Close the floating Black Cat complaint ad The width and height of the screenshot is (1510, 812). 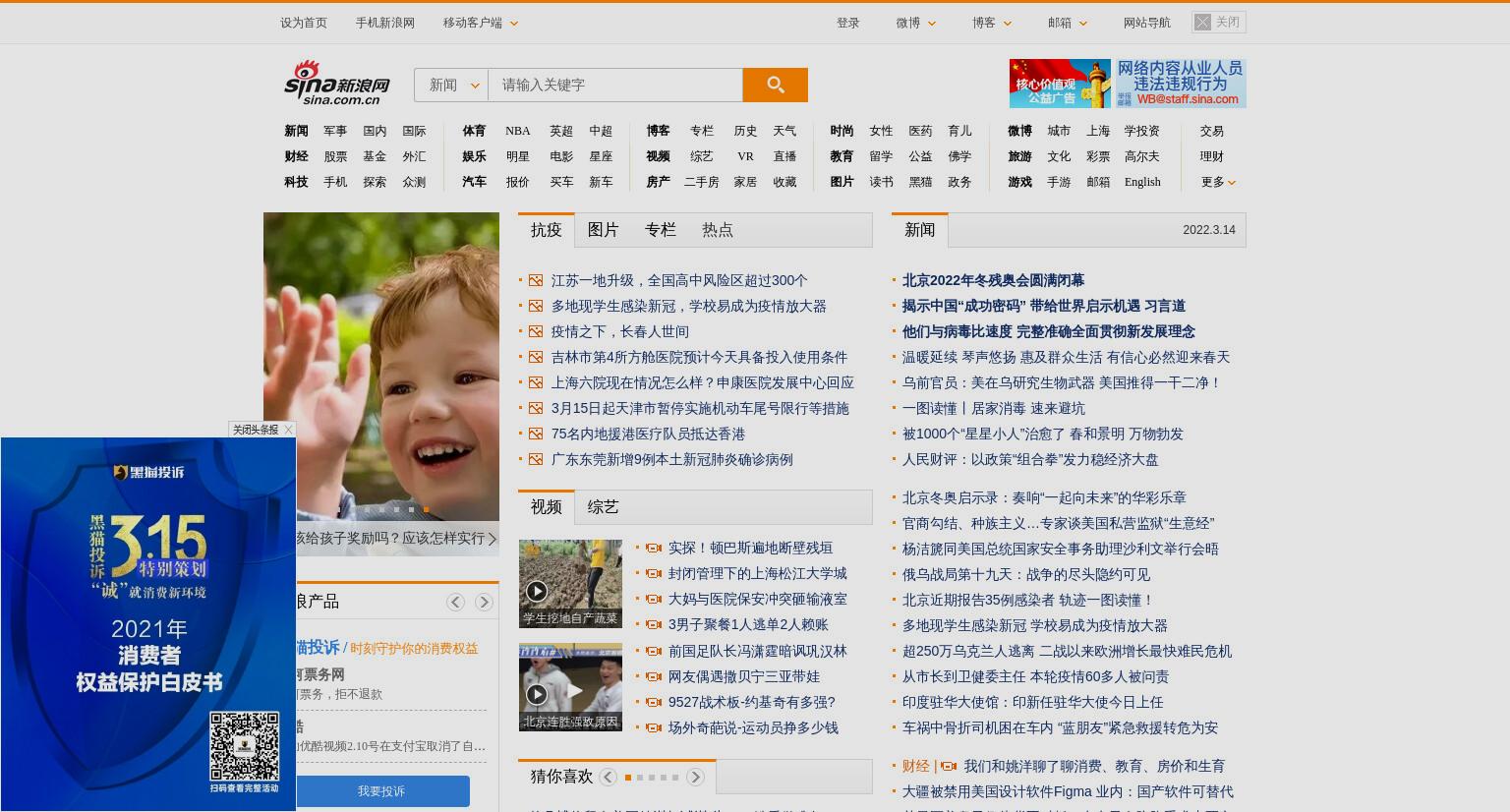tap(262, 430)
